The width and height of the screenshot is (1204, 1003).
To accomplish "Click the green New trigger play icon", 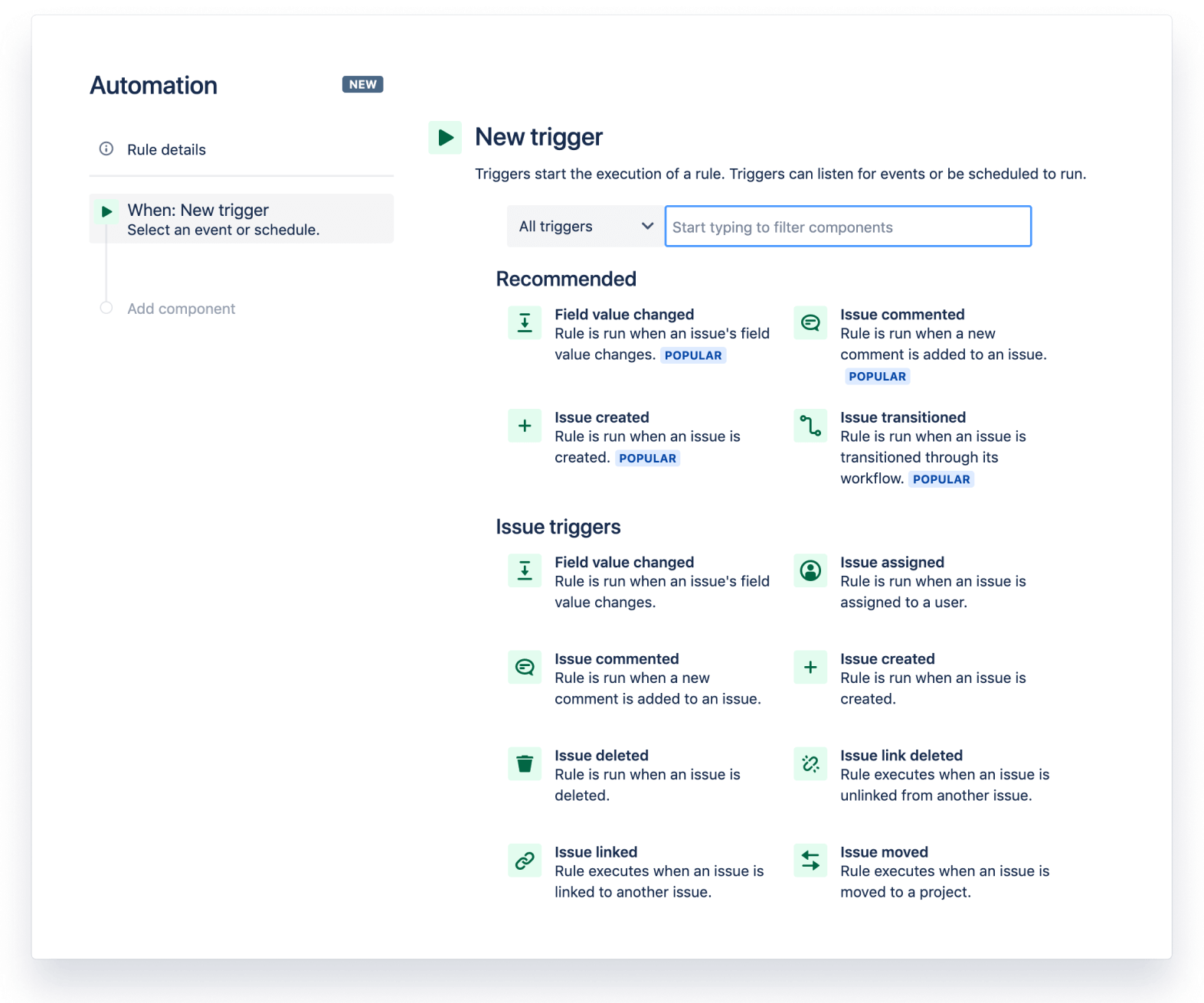I will click(445, 138).
